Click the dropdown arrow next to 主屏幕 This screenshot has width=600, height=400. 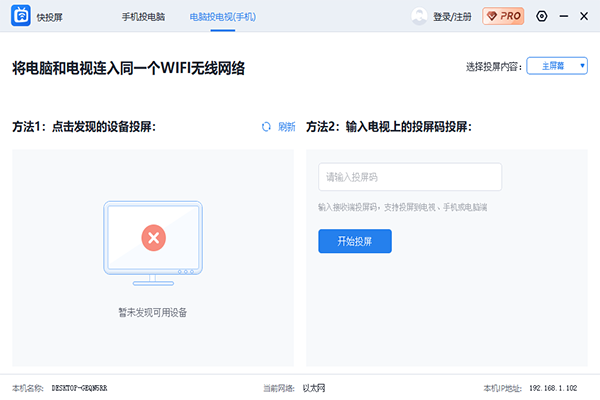[582, 66]
